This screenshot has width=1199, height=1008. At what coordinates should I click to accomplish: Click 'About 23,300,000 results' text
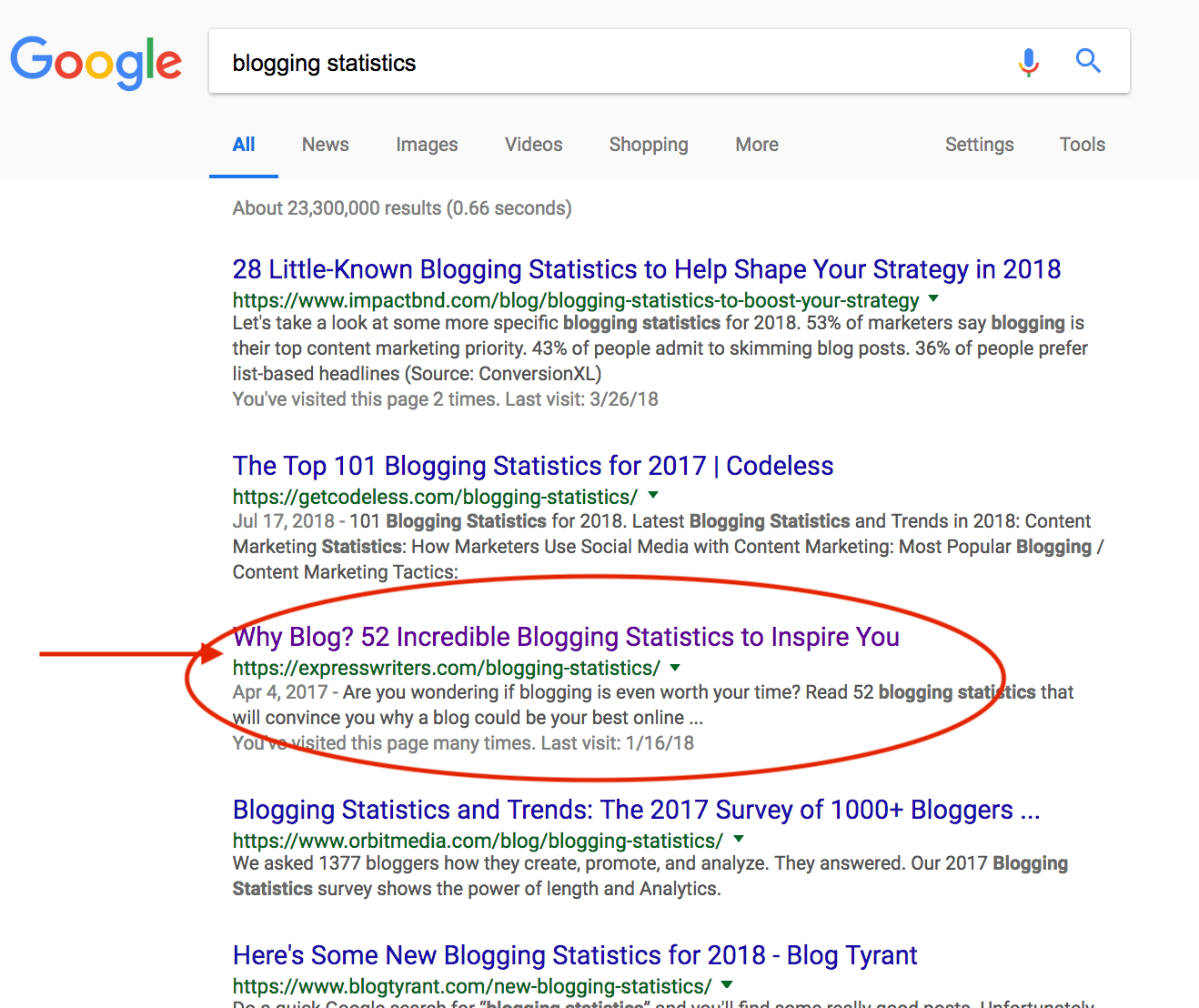pyautogui.click(x=337, y=208)
